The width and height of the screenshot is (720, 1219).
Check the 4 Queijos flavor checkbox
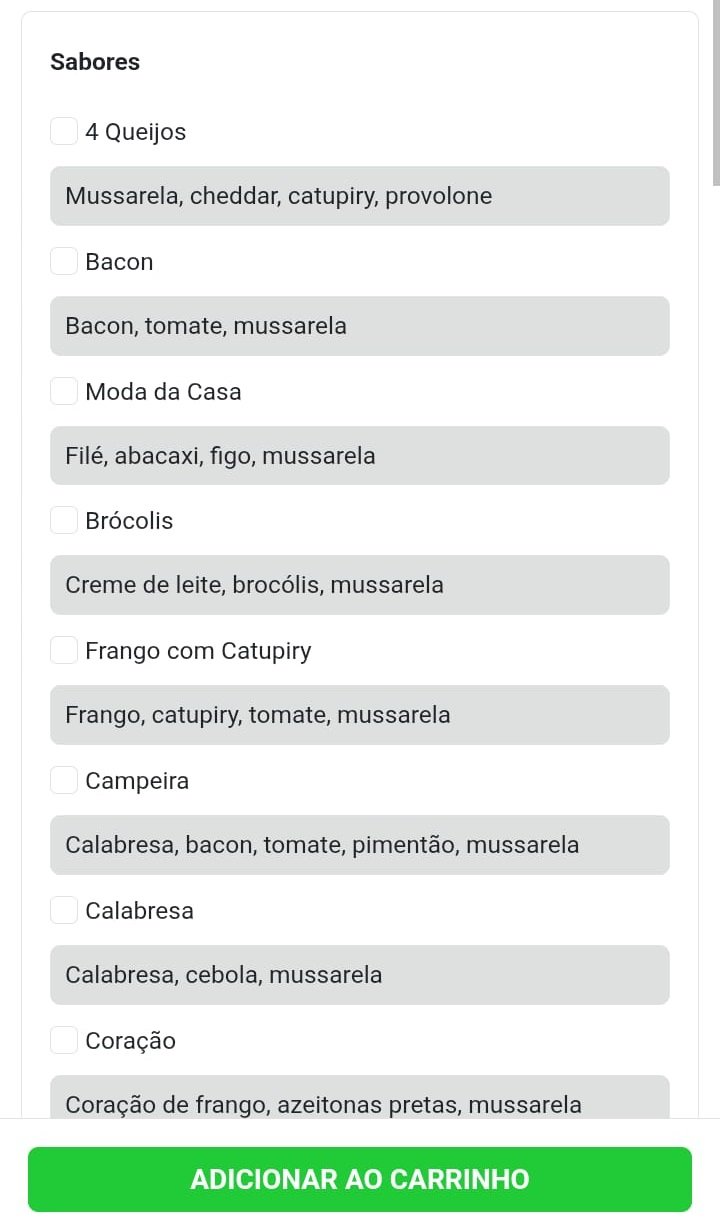click(64, 131)
